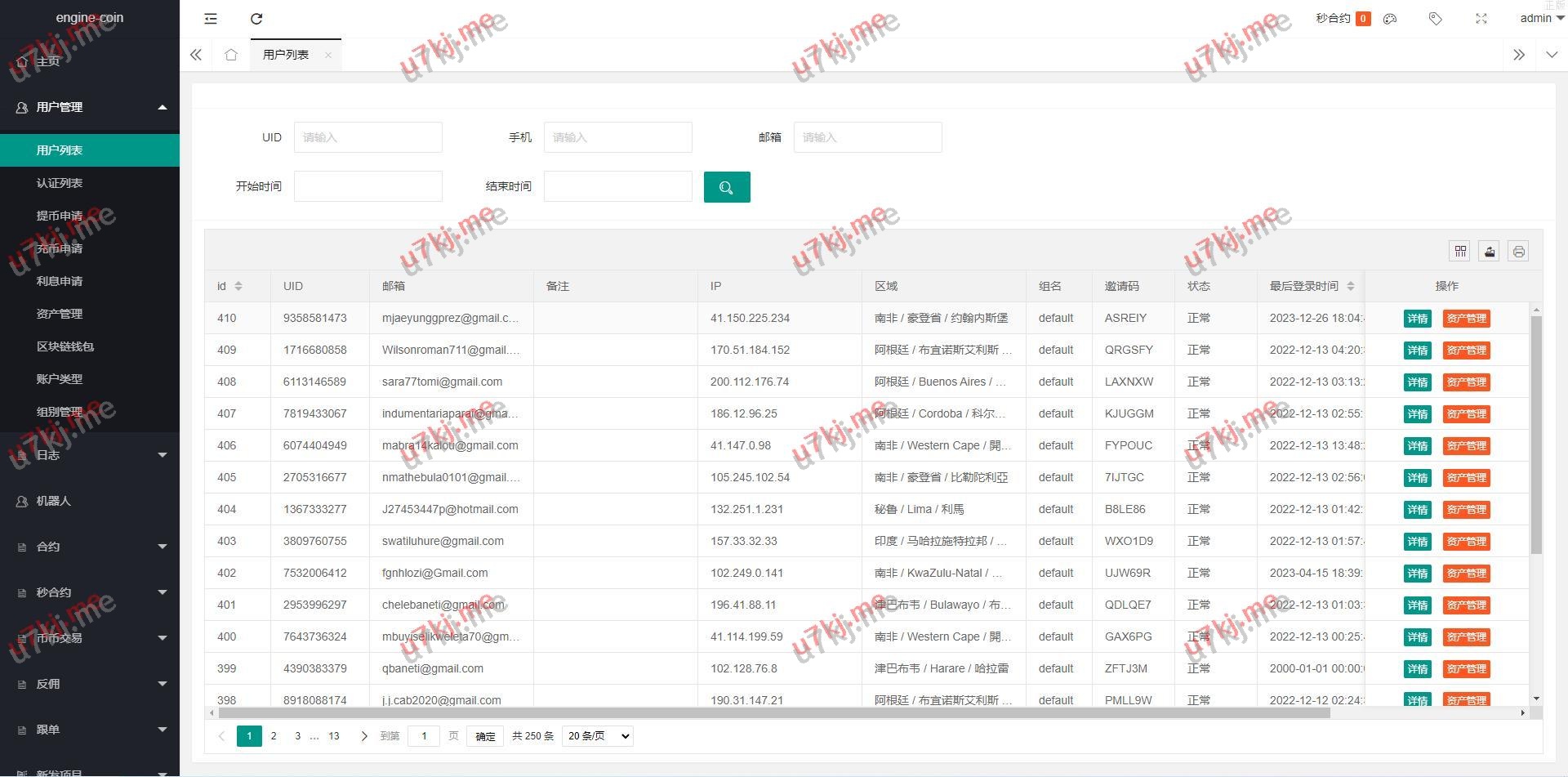
Task: Click the green search button
Action: 726,187
